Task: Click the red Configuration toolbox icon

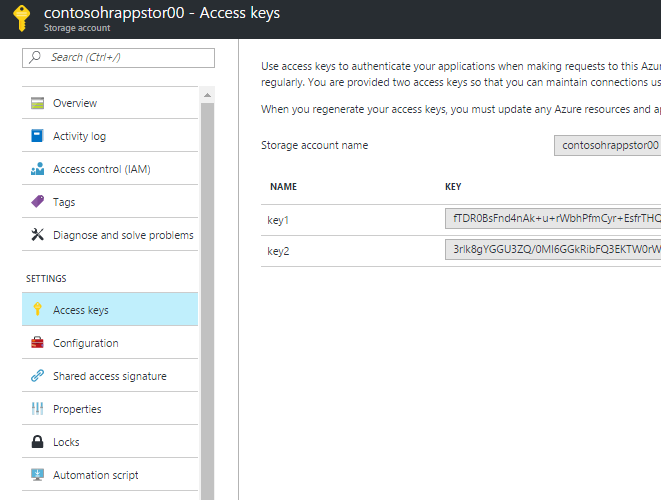Action: [x=38, y=343]
